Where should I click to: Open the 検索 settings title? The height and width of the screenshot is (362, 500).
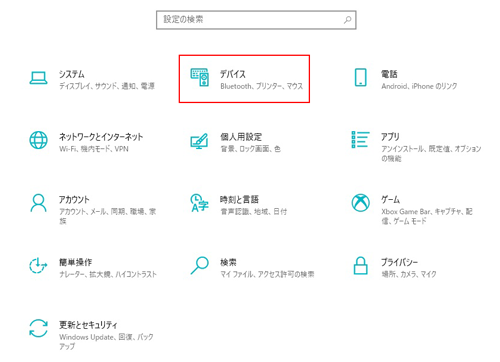tap(228, 262)
